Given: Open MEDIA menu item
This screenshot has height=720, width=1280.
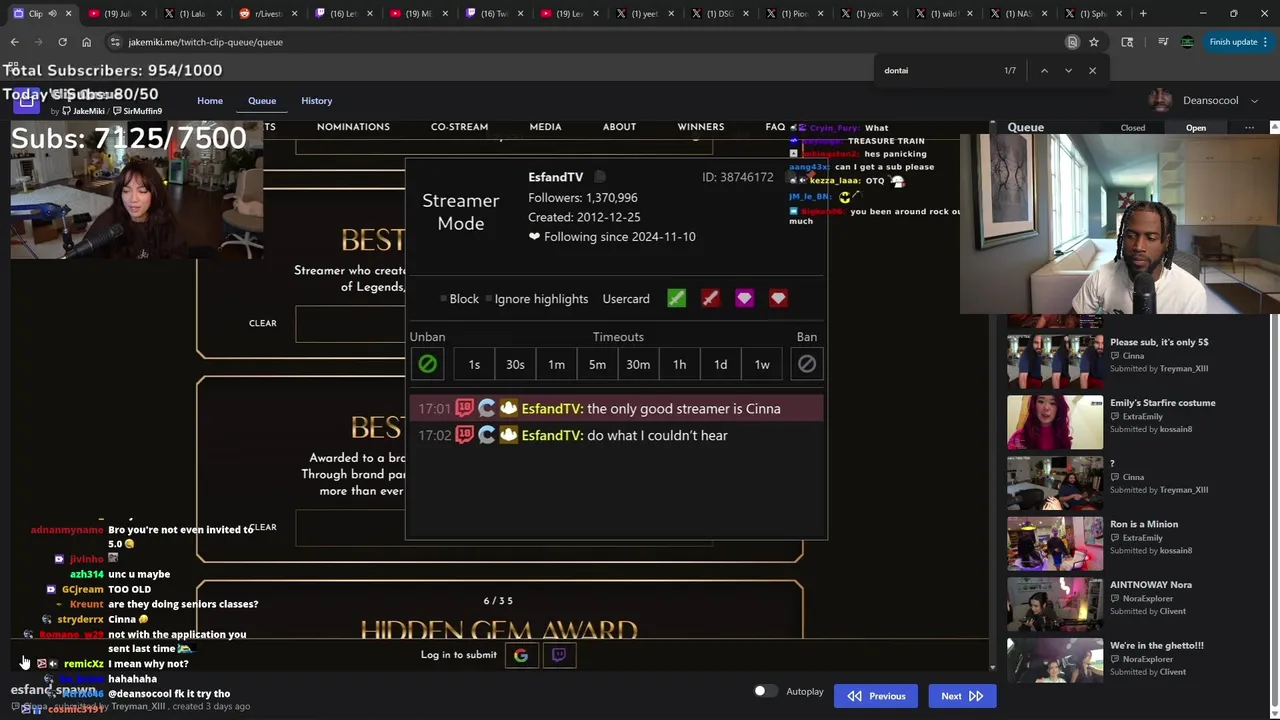Looking at the screenshot, I should click(x=545, y=127).
